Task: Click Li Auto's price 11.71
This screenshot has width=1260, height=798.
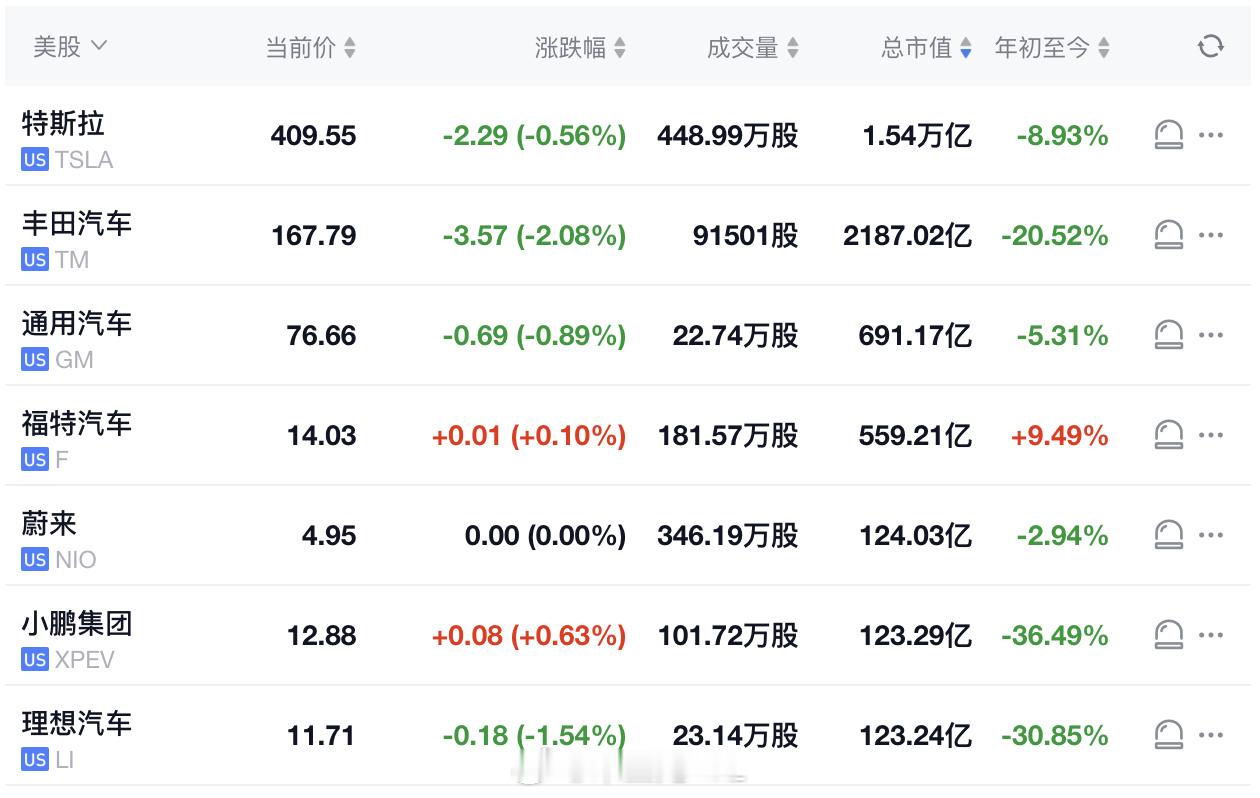Action: pyautogui.click(x=321, y=736)
